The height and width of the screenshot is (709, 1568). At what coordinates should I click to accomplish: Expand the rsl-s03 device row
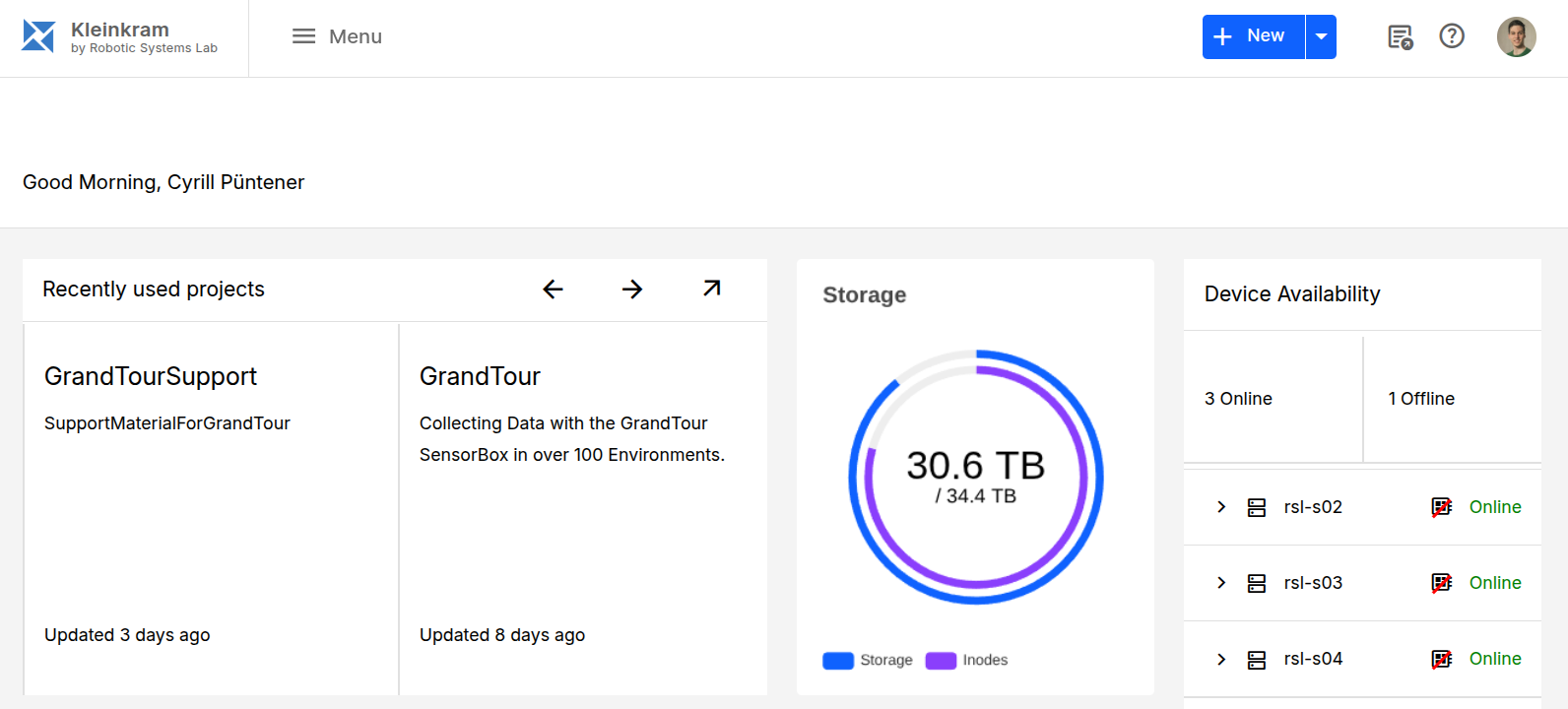1221,583
